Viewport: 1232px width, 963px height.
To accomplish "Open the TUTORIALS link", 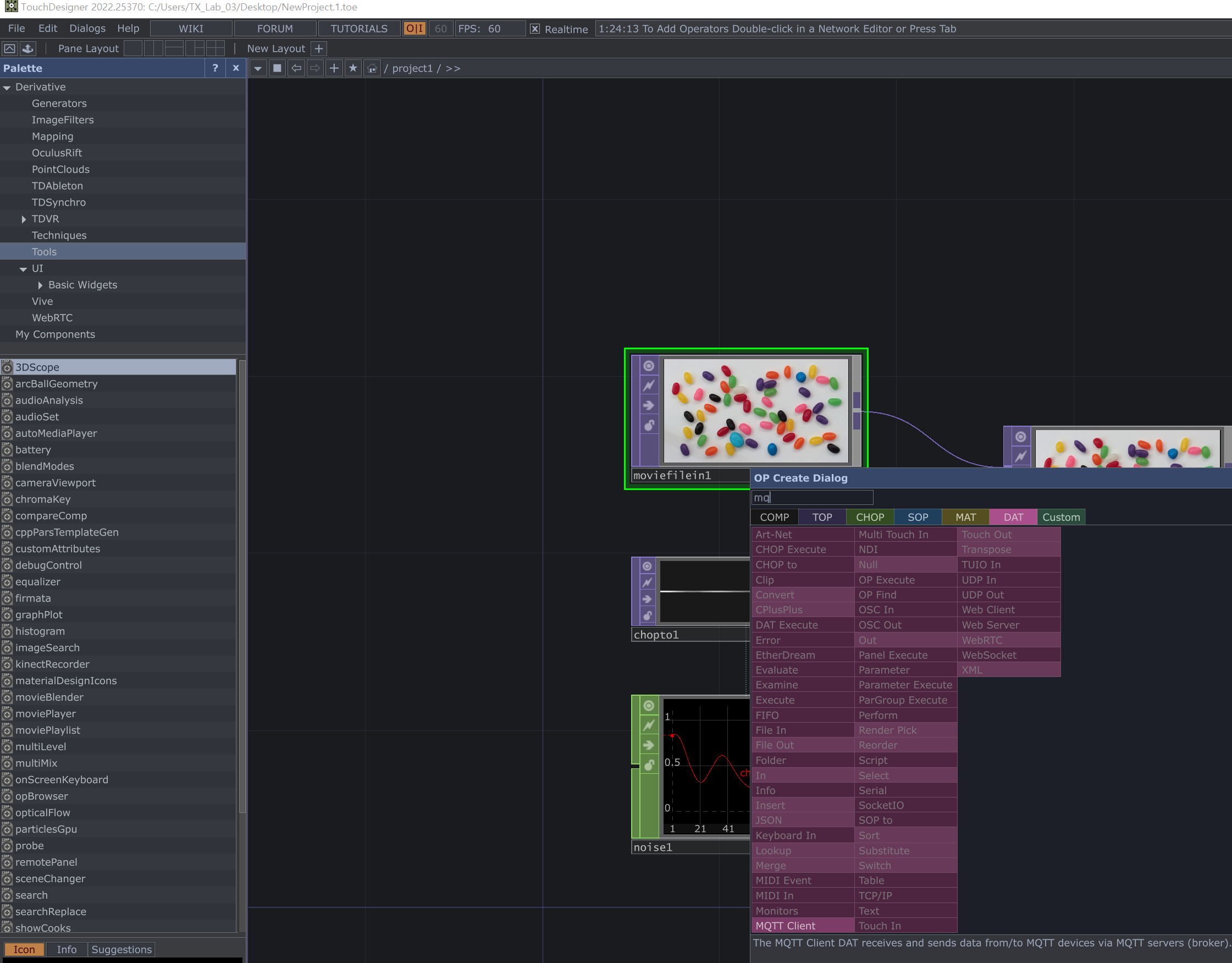I will [359, 28].
